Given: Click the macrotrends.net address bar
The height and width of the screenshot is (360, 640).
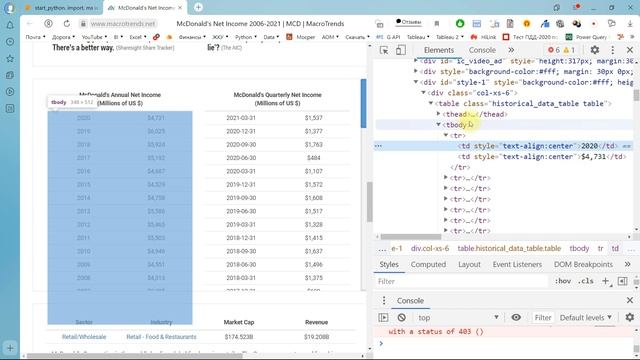Looking at the screenshot, I should 122,24.
